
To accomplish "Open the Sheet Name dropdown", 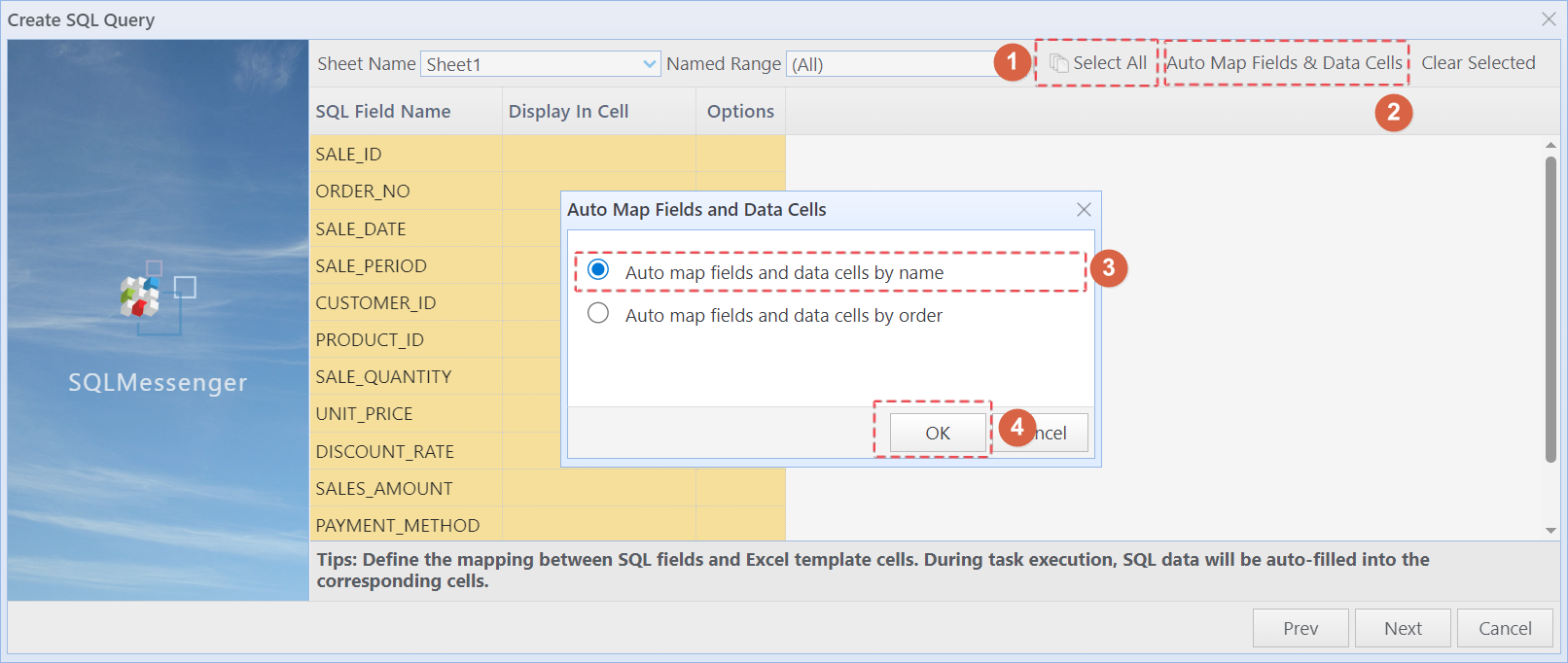I will click(x=650, y=64).
